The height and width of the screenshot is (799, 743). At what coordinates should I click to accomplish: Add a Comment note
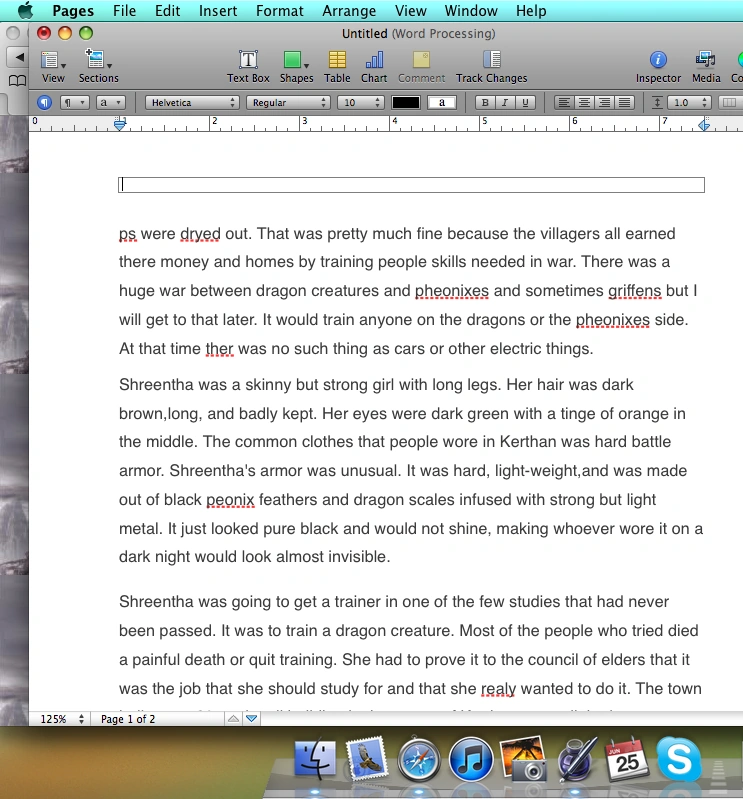point(421,66)
